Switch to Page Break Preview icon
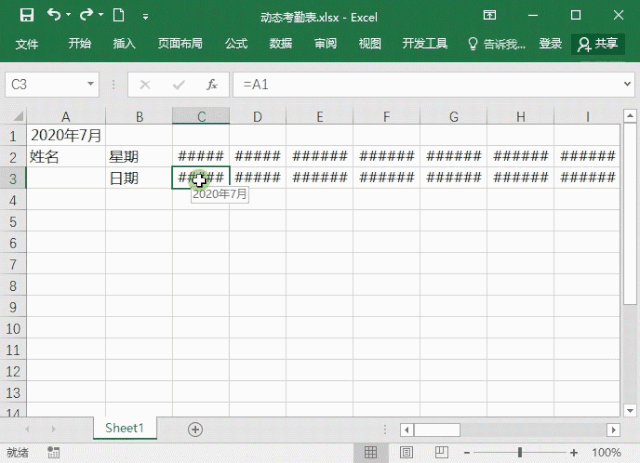Image resolution: width=640 pixels, height=463 pixels. click(441, 452)
